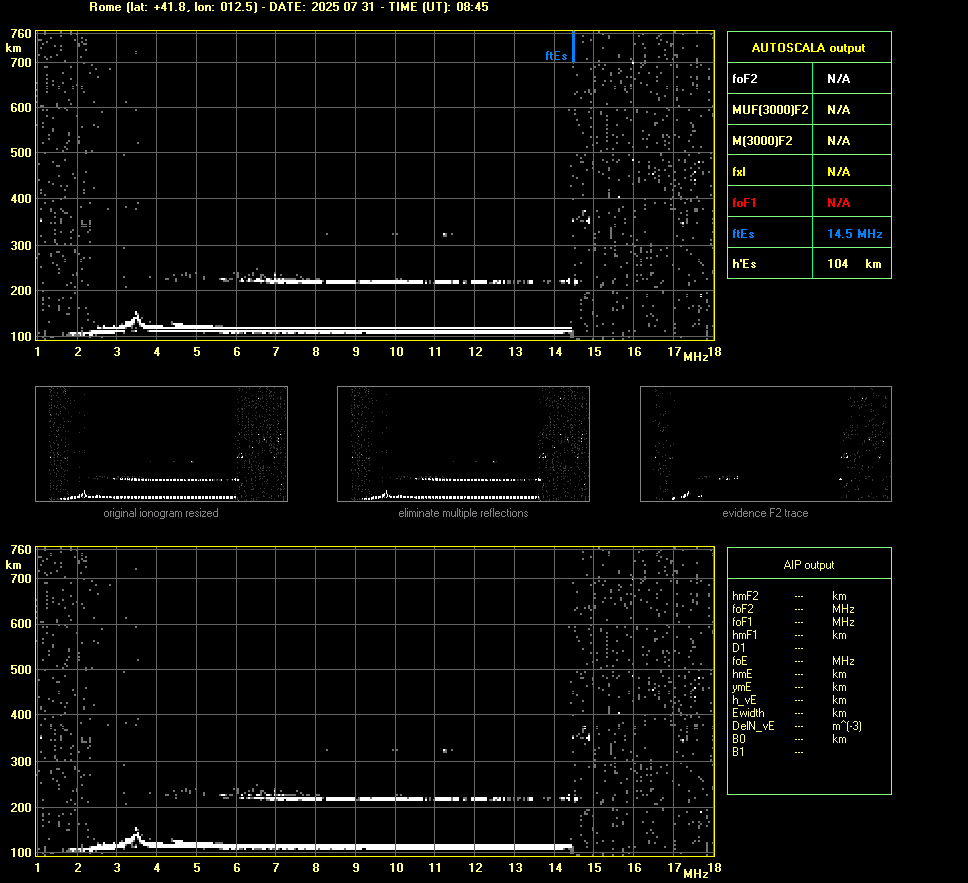Click the 'original ionogram resized' caption
Screen dimensions: 968x883
click(x=161, y=513)
